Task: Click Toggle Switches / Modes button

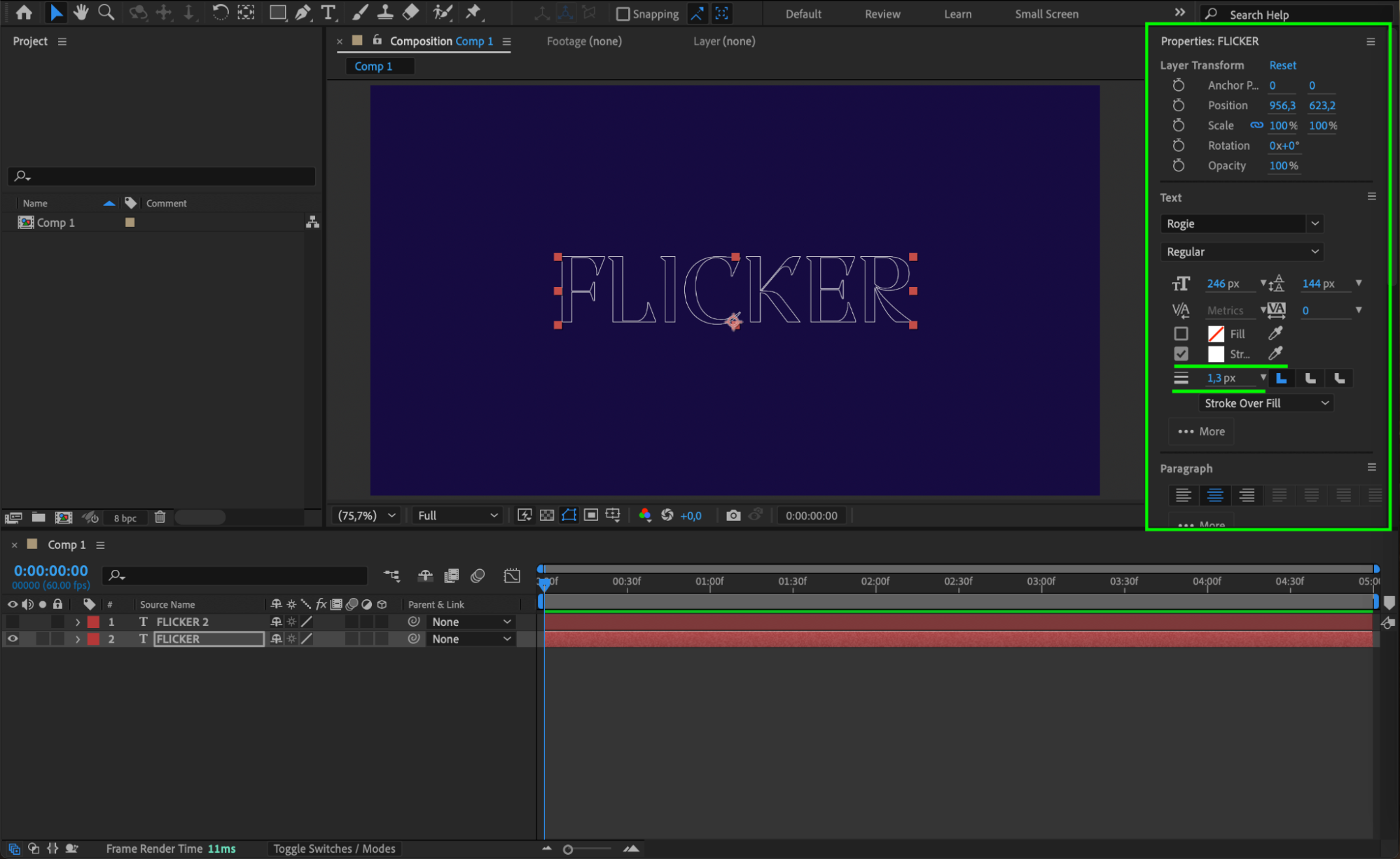Action: click(334, 848)
